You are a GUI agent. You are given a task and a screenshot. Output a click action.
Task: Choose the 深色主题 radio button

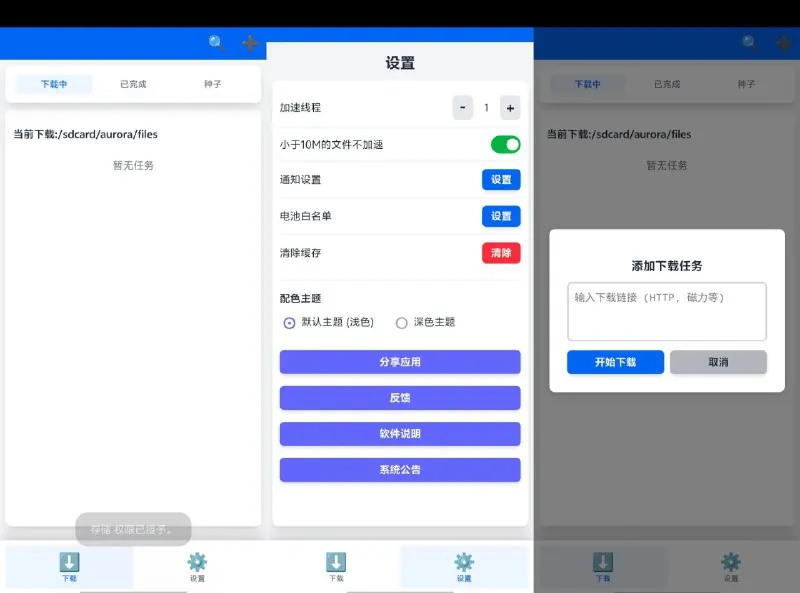(x=400, y=323)
